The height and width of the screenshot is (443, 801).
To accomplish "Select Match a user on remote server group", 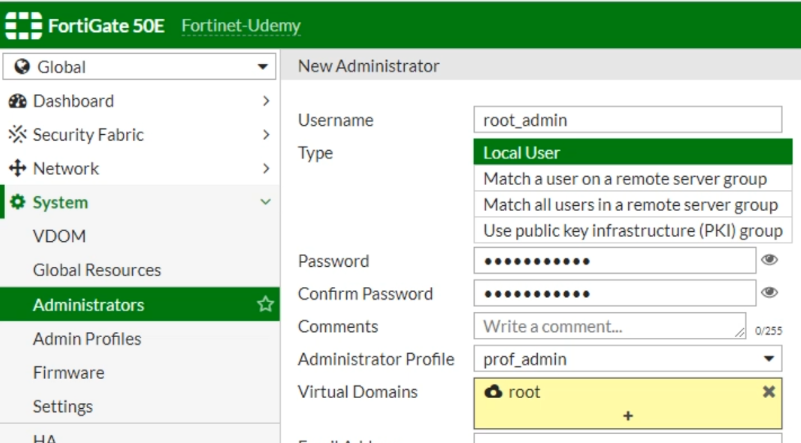I will coord(632,178).
